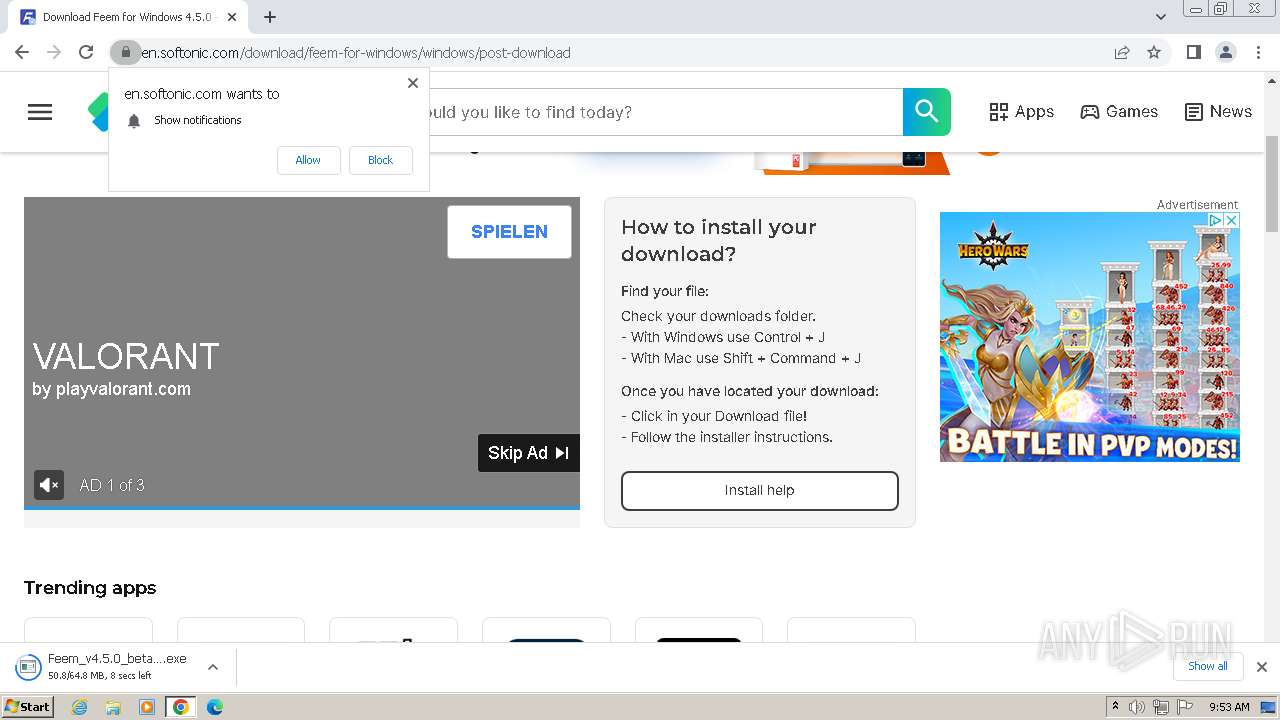The width and height of the screenshot is (1280, 720).
Task: Share this page icon in address bar
Action: pyautogui.click(x=1122, y=52)
